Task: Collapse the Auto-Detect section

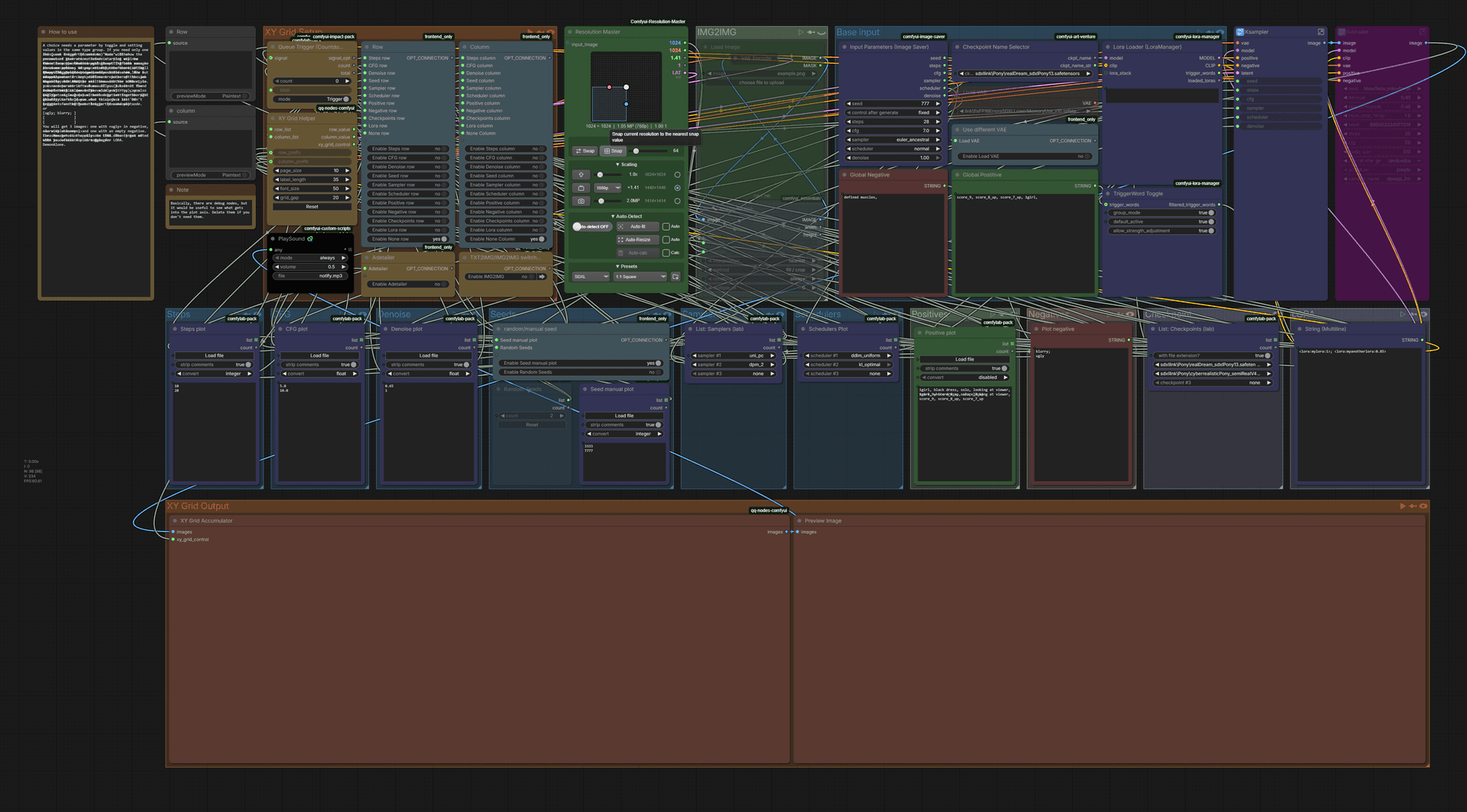Action: (626, 216)
